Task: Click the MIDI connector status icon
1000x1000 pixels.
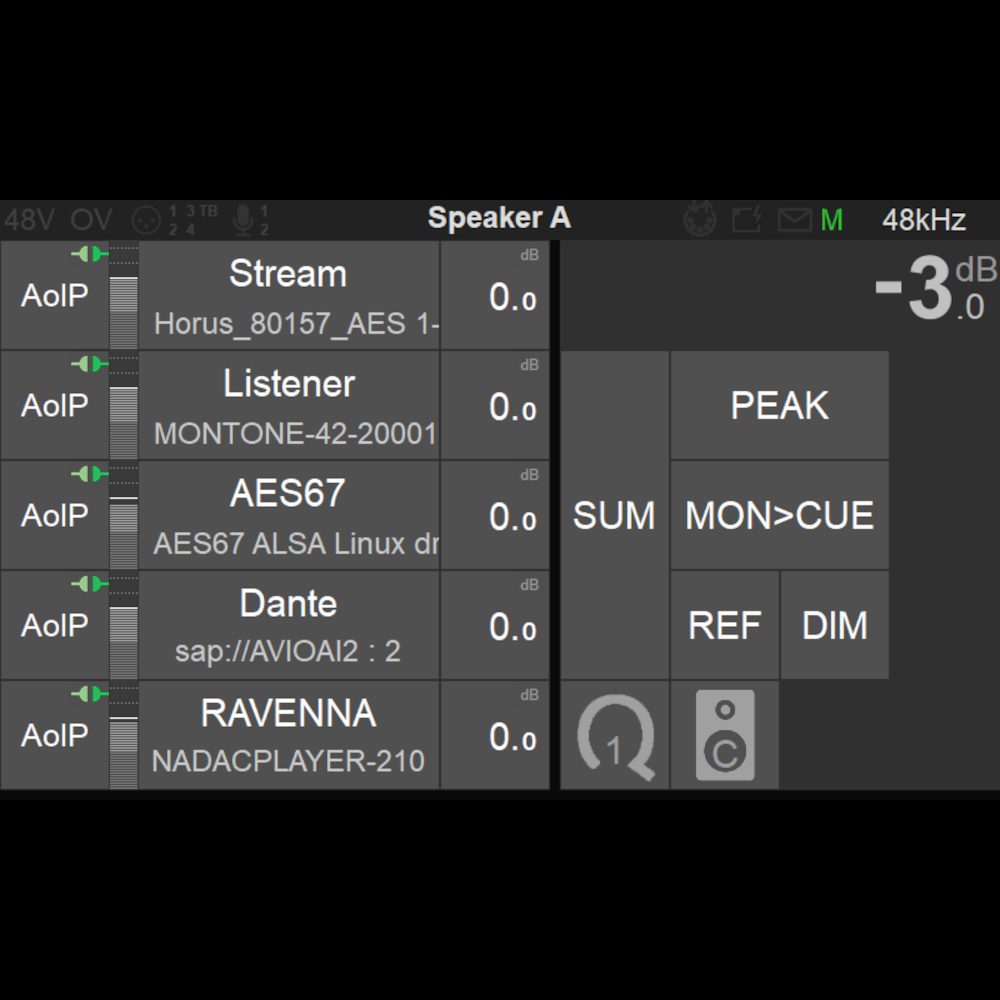Action: click(700, 219)
